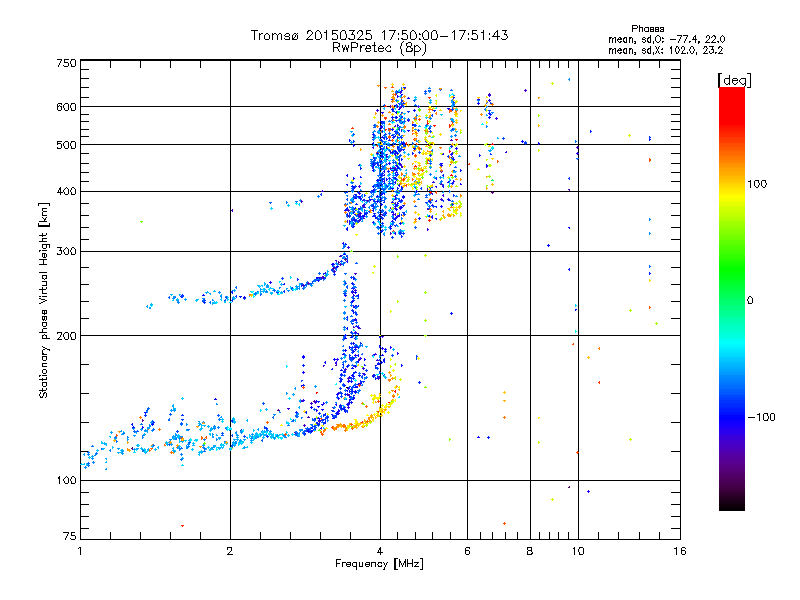The image size is (800, 600).
Task: Click the x-axis tick label '8'
Action: [530, 551]
